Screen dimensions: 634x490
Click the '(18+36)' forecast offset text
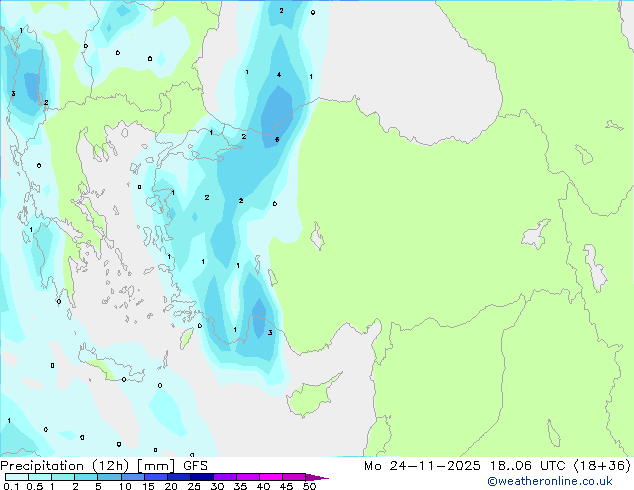pos(602,466)
